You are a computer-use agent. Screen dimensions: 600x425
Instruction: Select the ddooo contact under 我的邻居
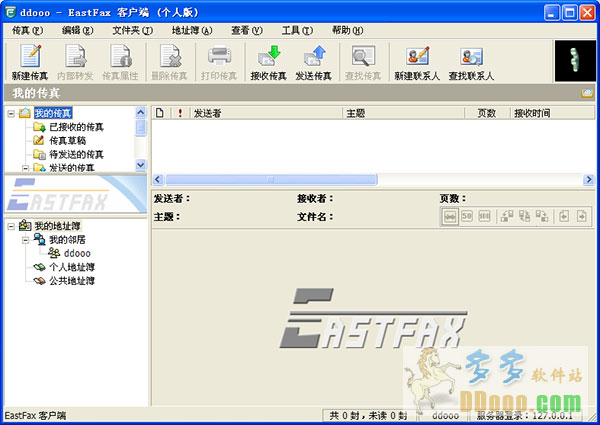77,254
